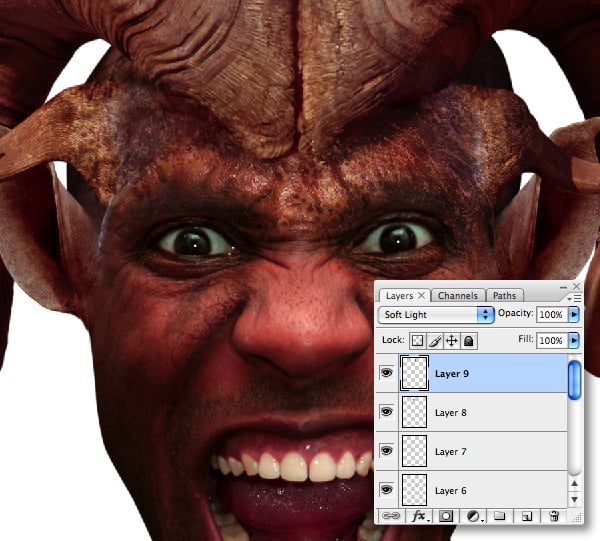This screenshot has height=541, width=600.
Task: Lock layer position
Action: pyautogui.click(x=451, y=341)
